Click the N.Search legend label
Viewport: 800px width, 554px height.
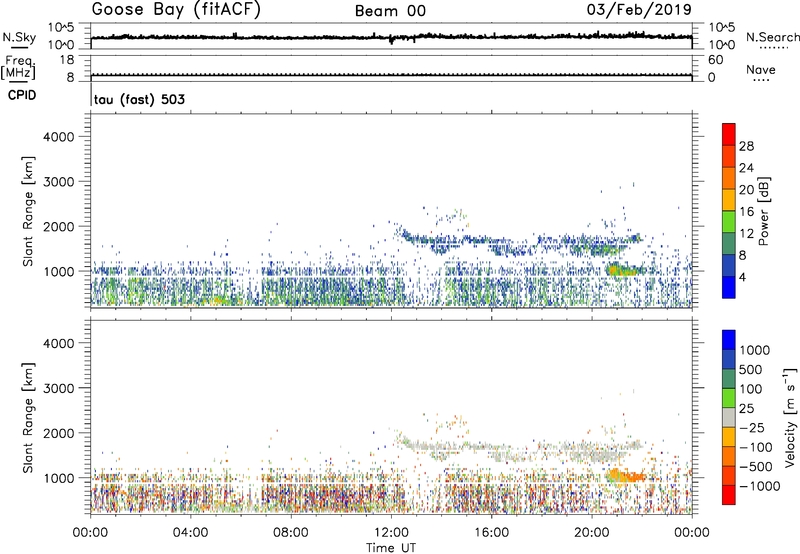click(772, 37)
